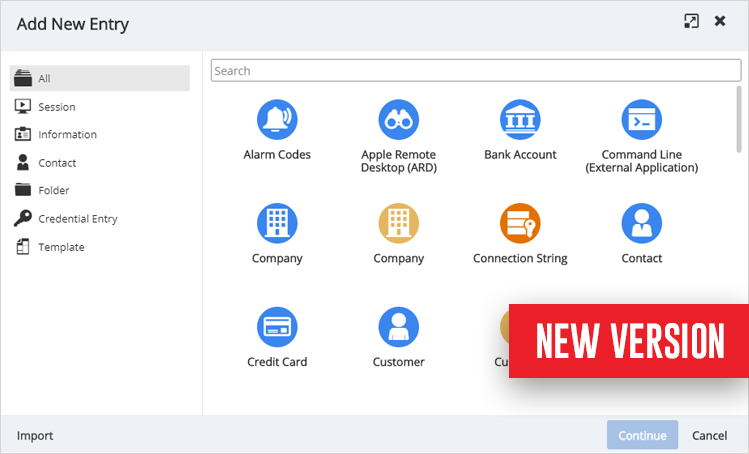Filter by Session category

click(x=56, y=107)
